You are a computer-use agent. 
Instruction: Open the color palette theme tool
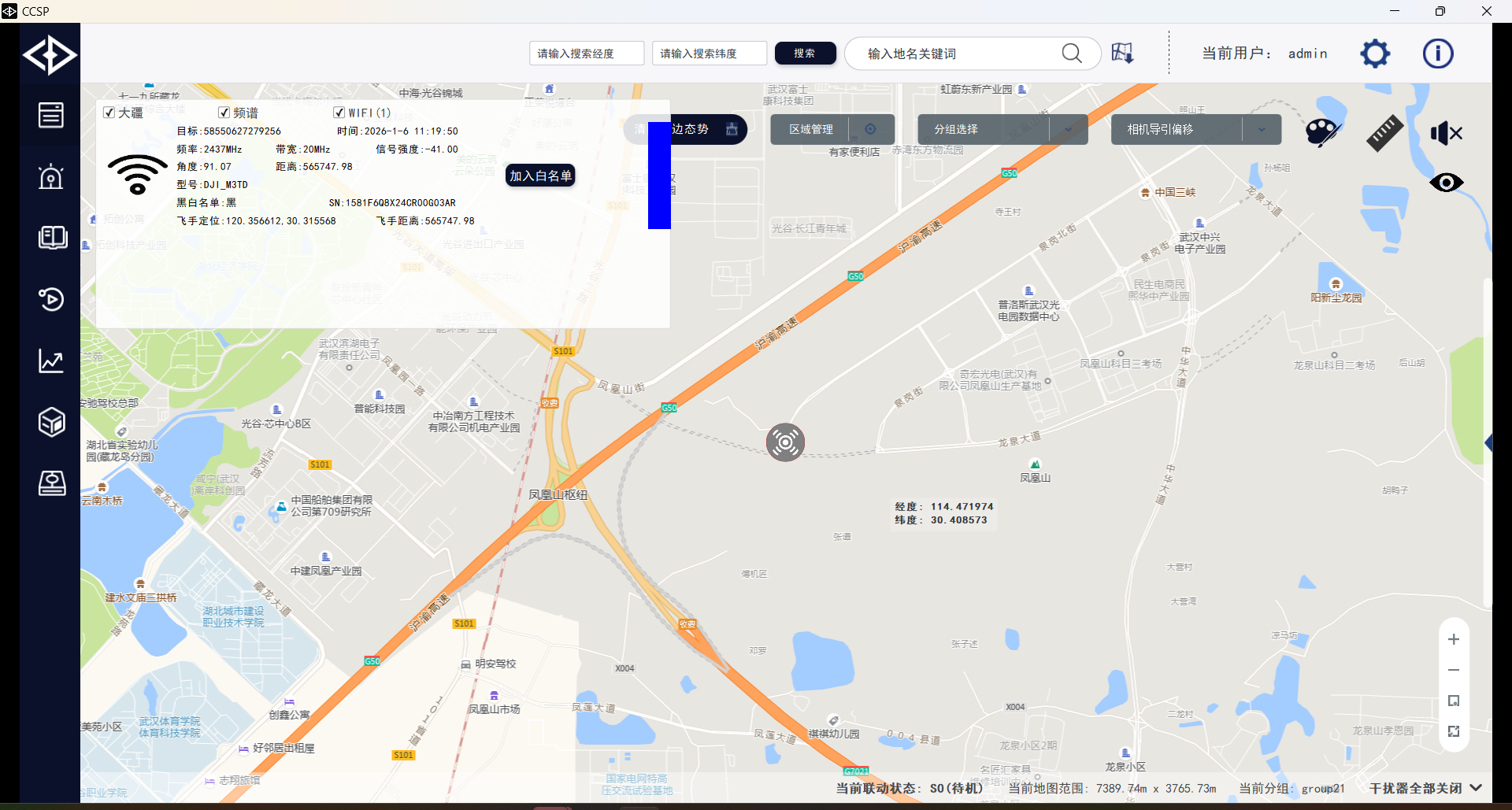coord(1321,132)
